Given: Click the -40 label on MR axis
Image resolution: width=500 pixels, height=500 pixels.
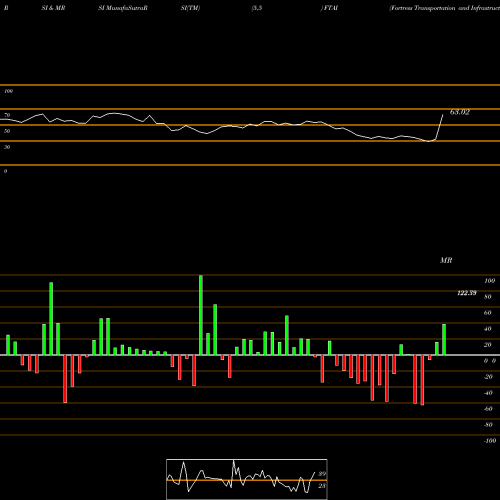Looking at the screenshot, I should (x=488, y=393).
